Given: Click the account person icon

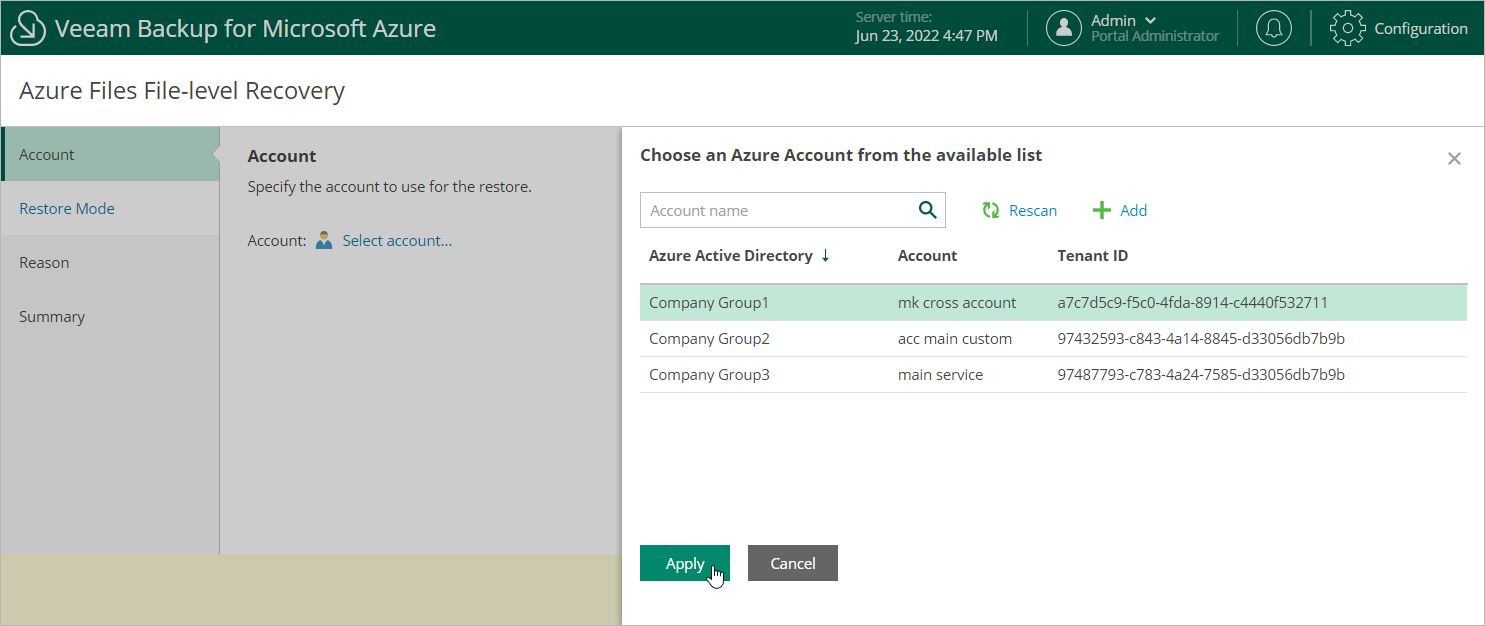Looking at the screenshot, I should (324, 240).
